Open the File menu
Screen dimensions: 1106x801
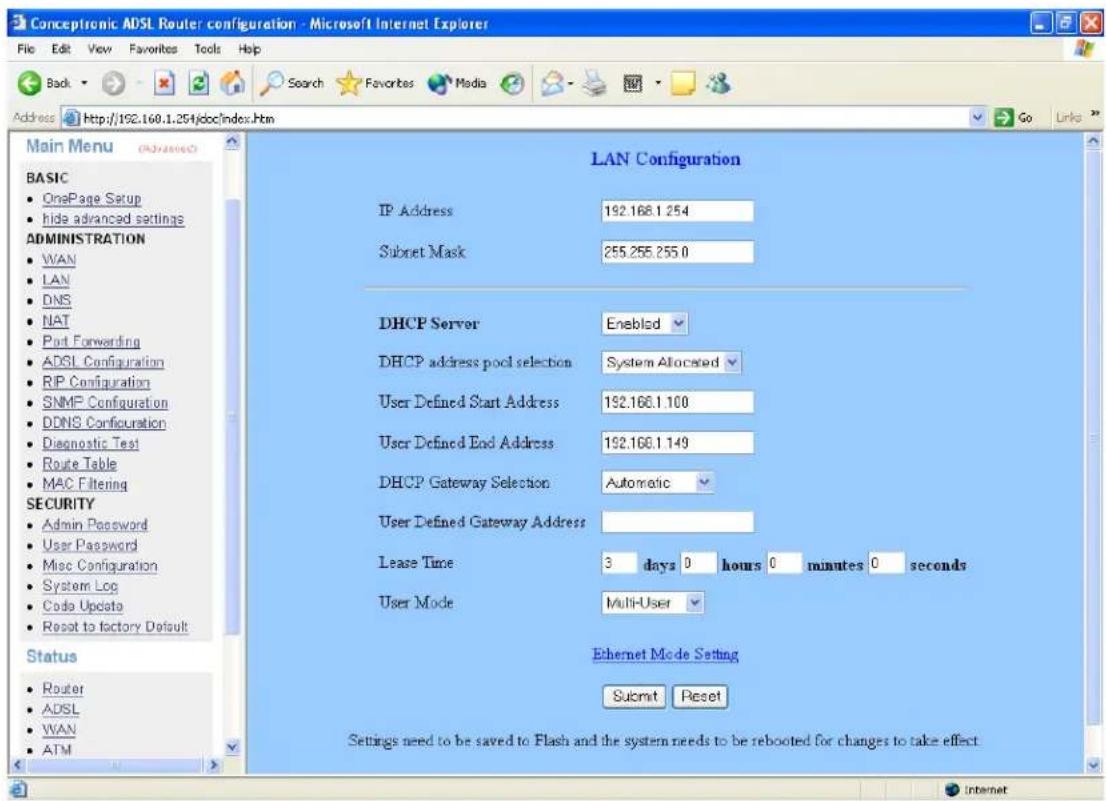pos(26,49)
